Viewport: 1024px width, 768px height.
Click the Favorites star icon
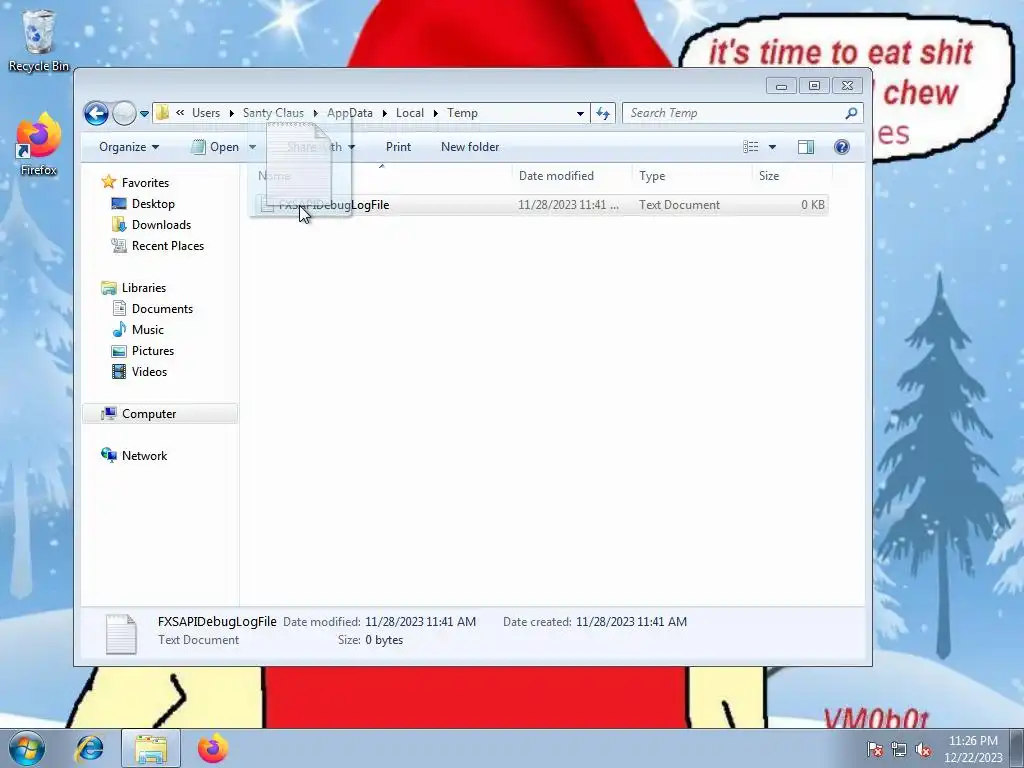(108, 182)
